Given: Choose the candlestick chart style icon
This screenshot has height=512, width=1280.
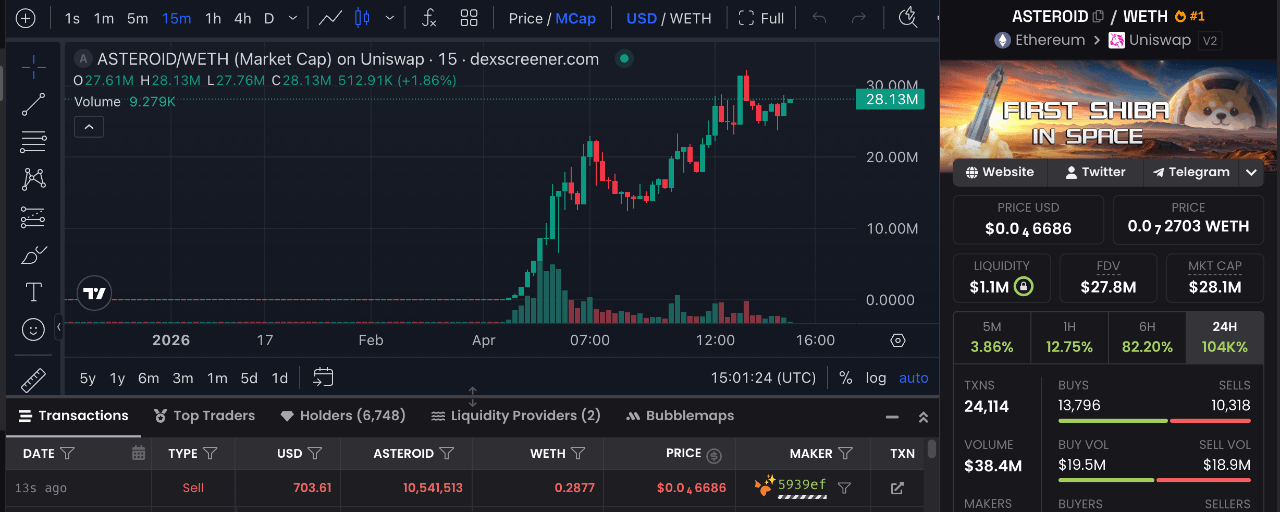Looking at the screenshot, I should pos(361,18).
